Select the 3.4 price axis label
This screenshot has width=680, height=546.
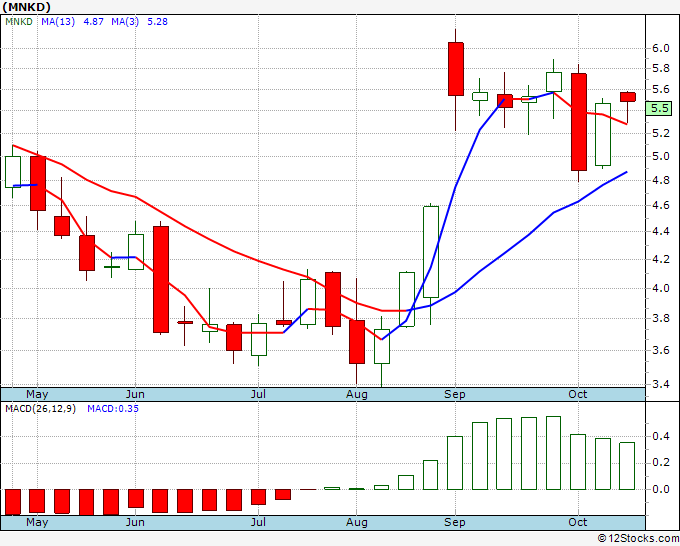(661, 384)
